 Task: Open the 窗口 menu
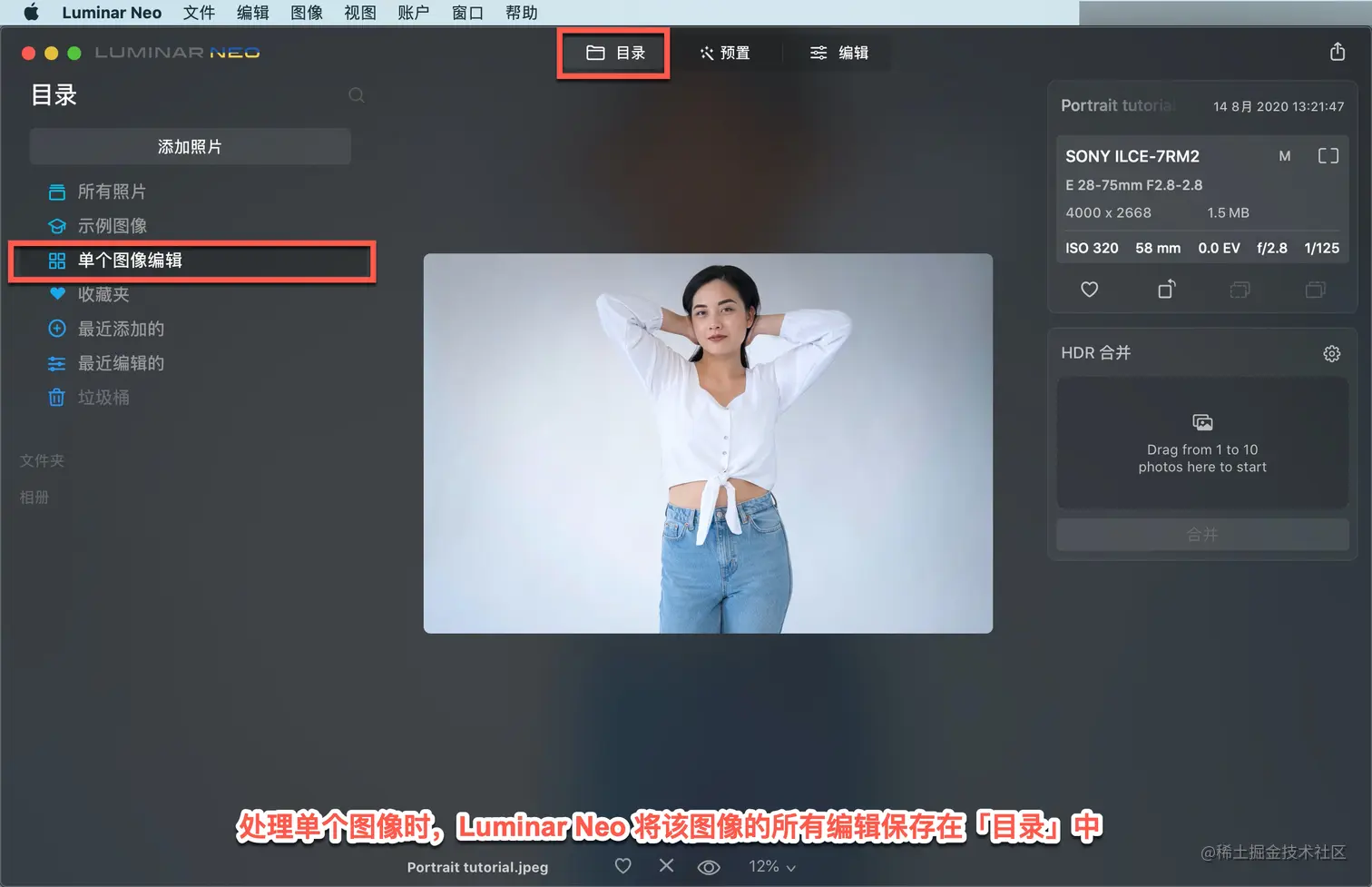(467, 13)
